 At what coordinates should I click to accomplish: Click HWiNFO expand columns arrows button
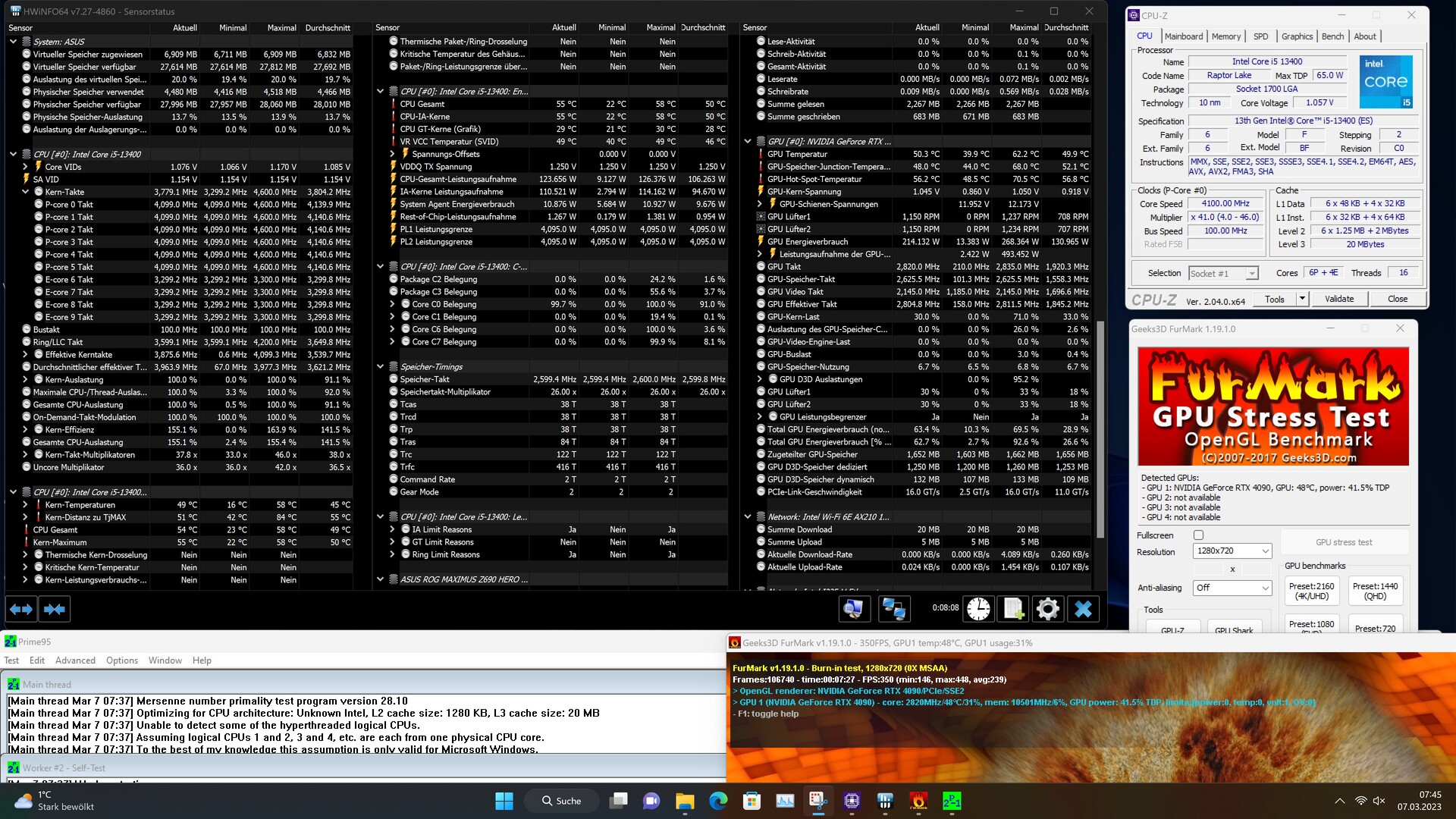coord(21,609)
